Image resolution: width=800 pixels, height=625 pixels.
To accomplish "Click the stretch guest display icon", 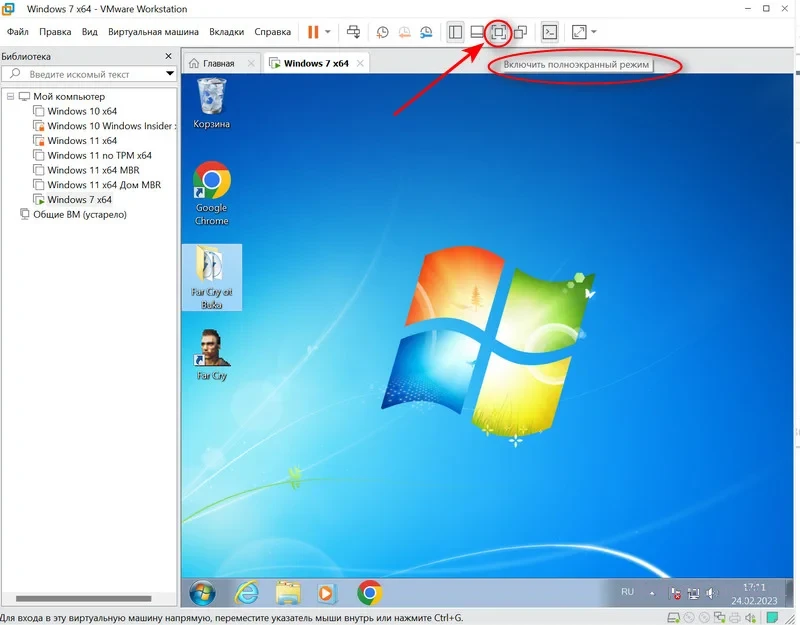I will pyautogui.click(x=579, y=32).
